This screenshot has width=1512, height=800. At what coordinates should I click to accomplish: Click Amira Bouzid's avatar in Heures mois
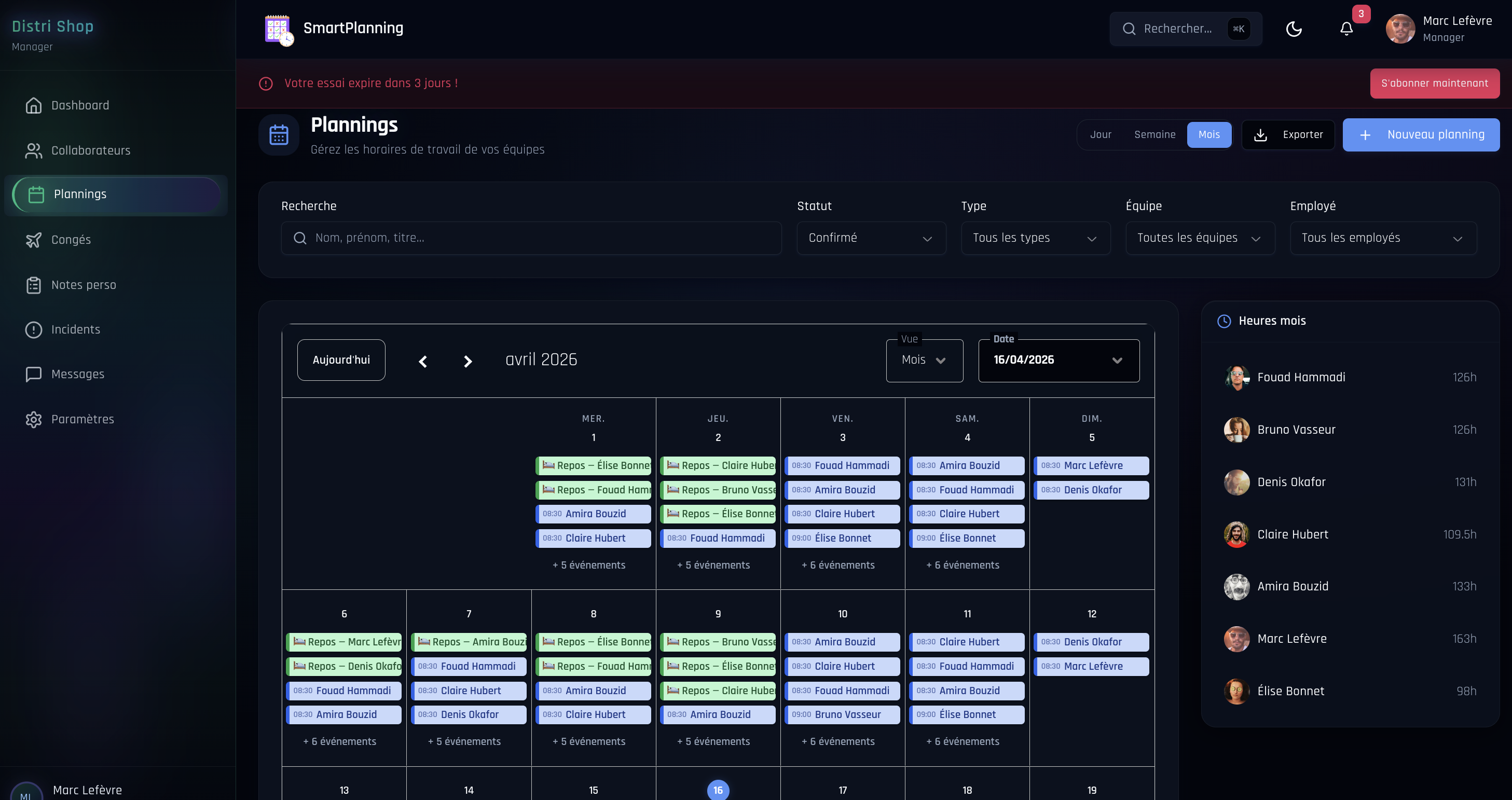point(1236,587)
